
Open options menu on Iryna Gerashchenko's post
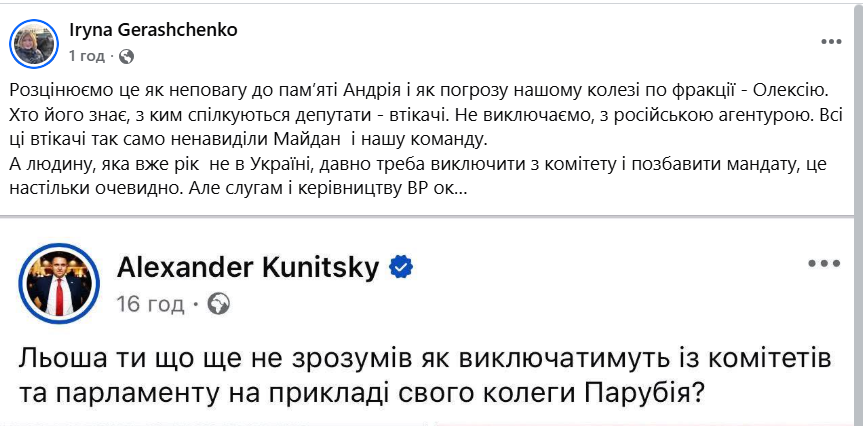point(831,42)
